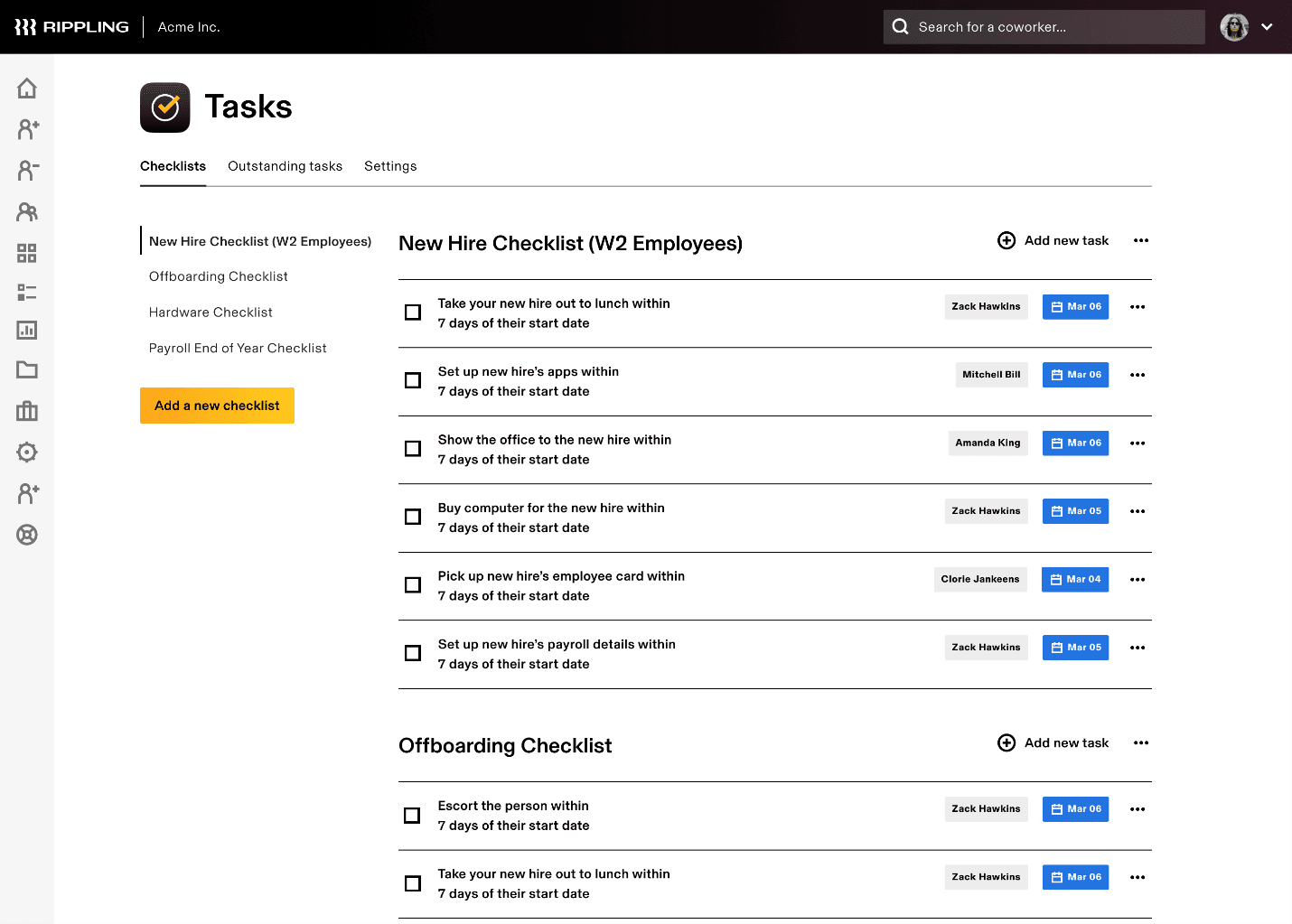This screenshot has width=1292, height=924.
Task: Open the reports chart sidebar icon
Action: [x=27, y=331]
